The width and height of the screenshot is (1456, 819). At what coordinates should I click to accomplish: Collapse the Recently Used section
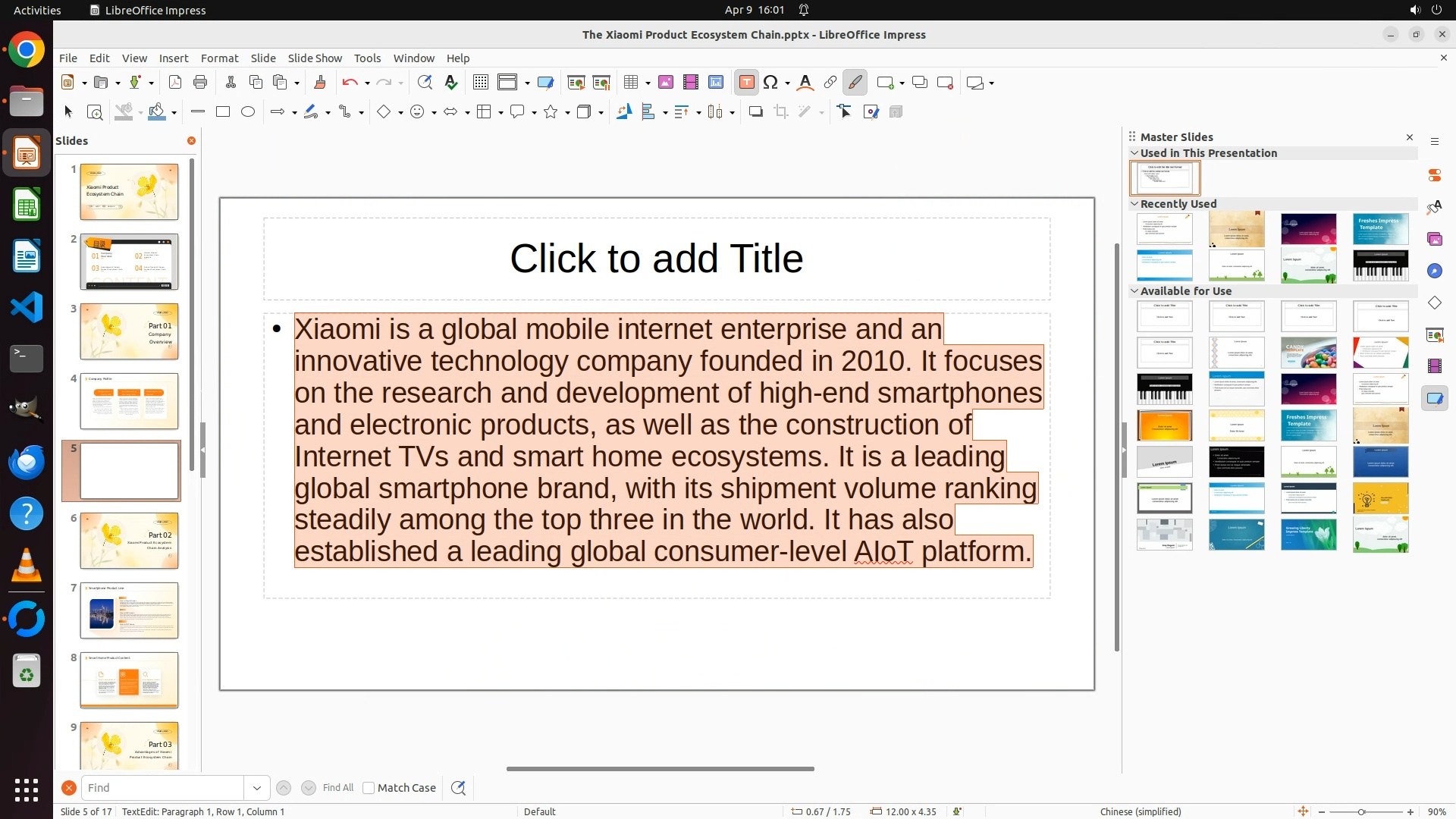click(x=1135, y=204)
